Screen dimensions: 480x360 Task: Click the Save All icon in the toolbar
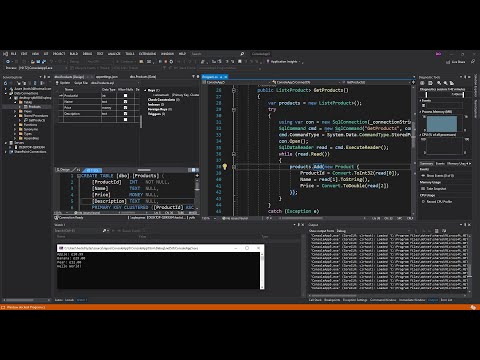[x=43, y=62]
